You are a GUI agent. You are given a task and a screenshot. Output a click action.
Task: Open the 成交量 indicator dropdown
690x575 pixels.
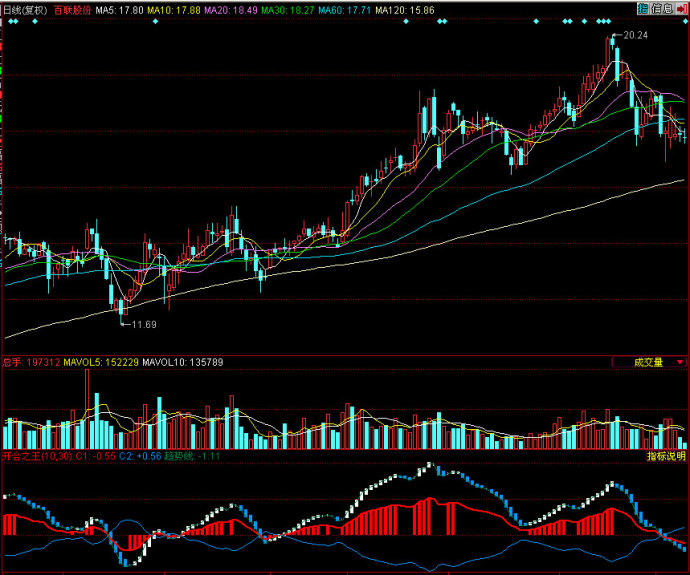[649, 363]
